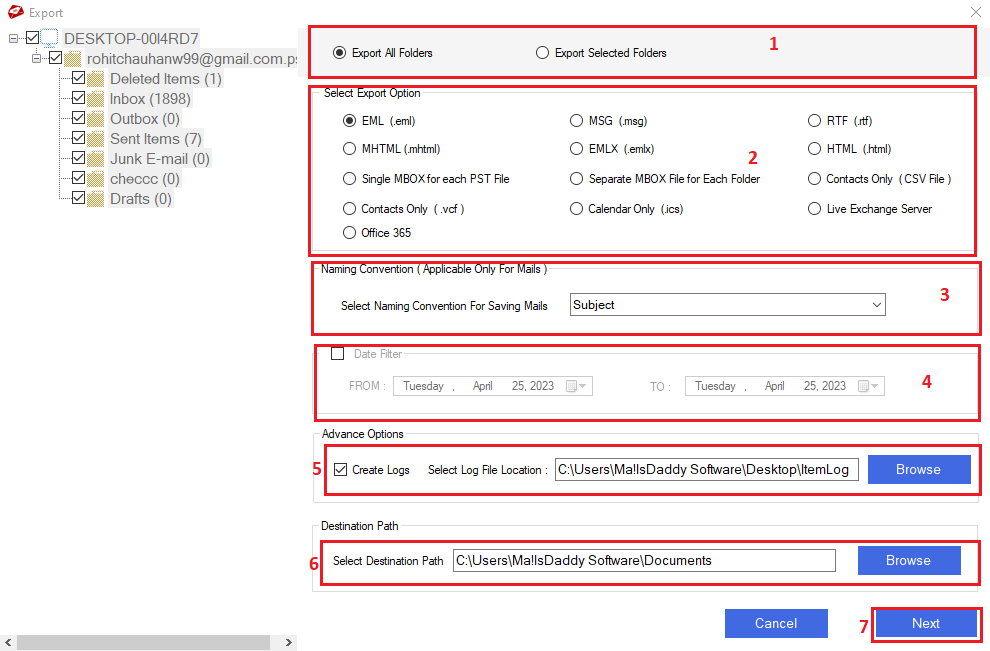The height and width of the screenshot is (651, 990).
Task: Select Export All Folders radio button
Action: [340, 53]
